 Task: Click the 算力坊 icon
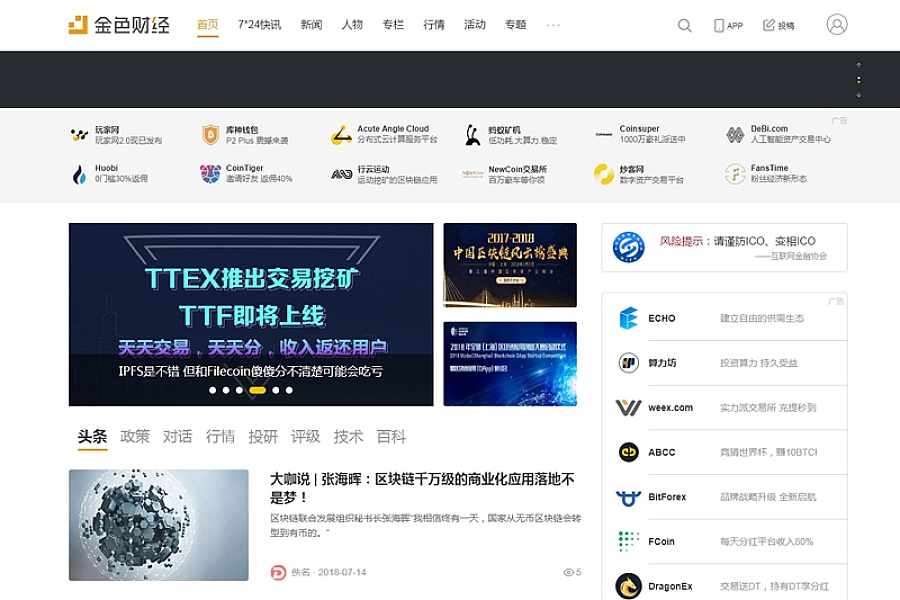point(629,363)
